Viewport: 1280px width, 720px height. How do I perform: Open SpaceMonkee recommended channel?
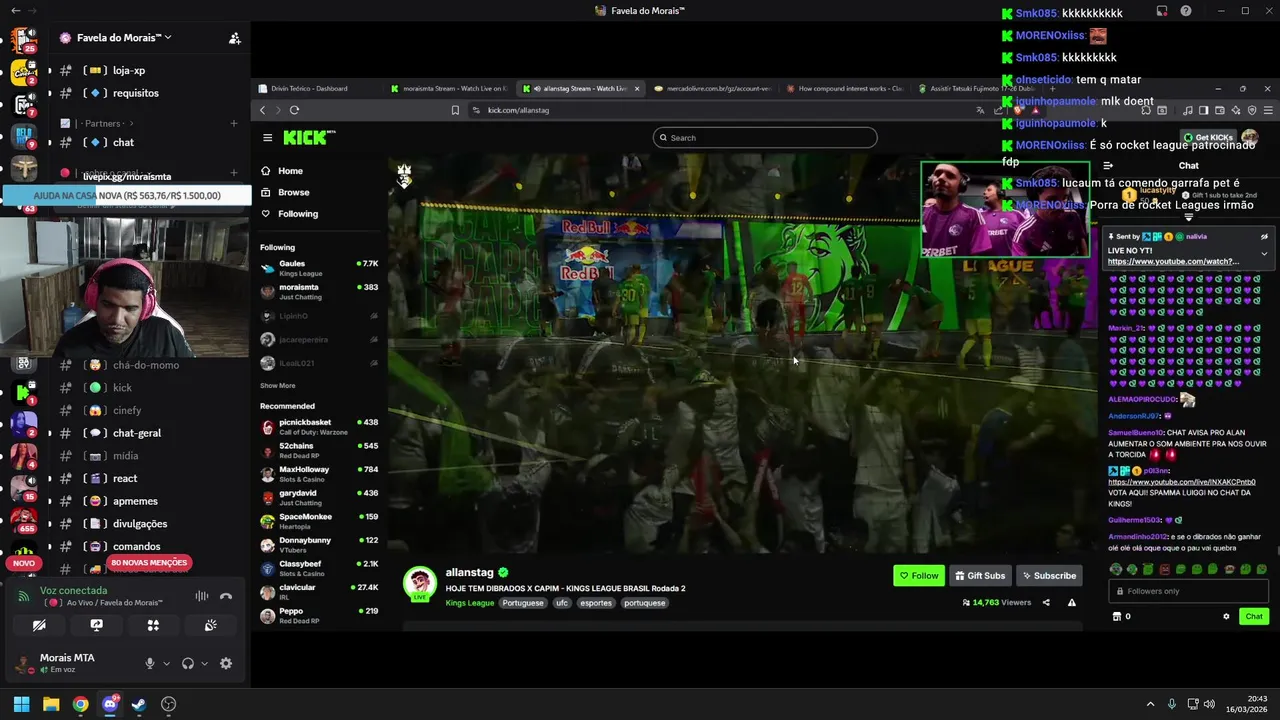pos(320,521)
